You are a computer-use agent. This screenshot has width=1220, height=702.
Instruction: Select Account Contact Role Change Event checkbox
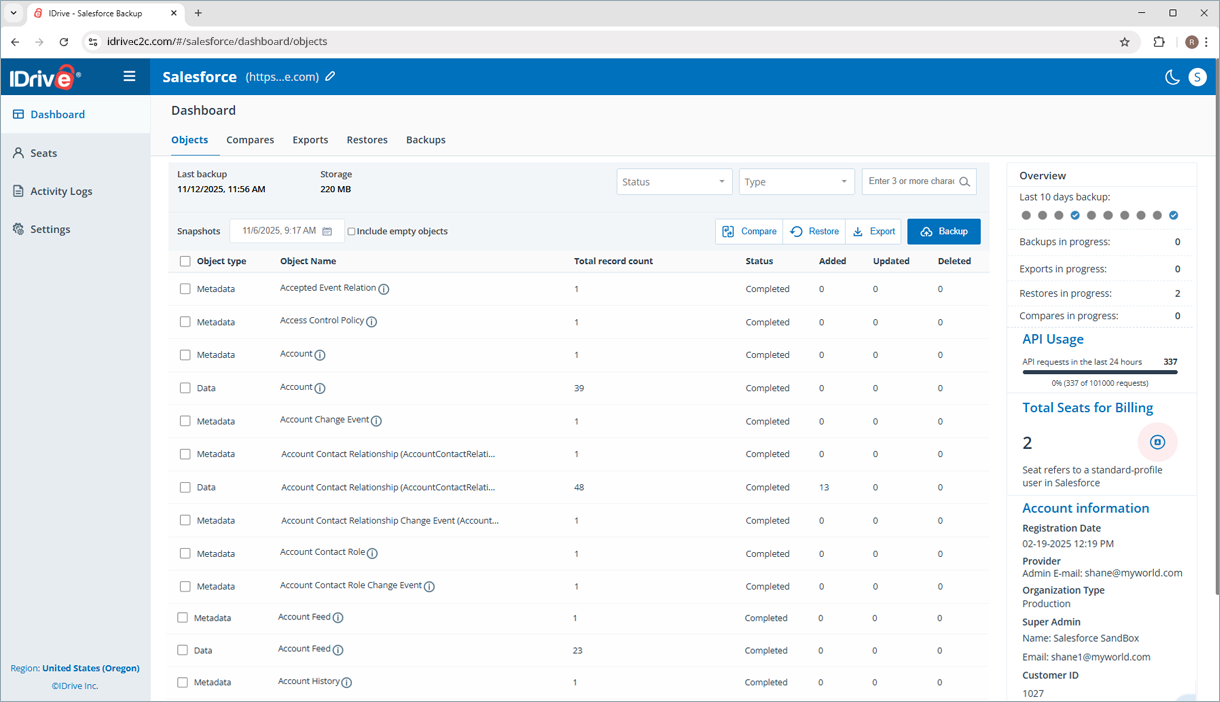[x=185, y=586]
